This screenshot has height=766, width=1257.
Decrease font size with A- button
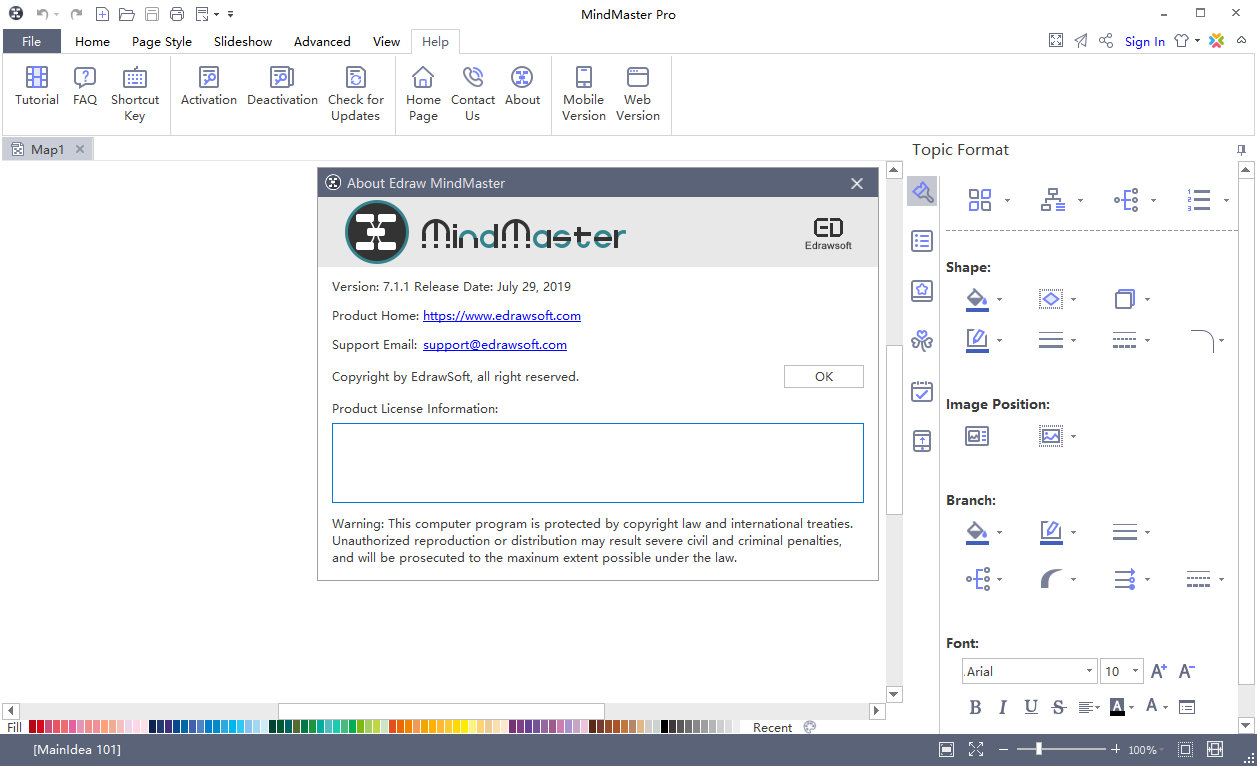tap(1187, 671)
